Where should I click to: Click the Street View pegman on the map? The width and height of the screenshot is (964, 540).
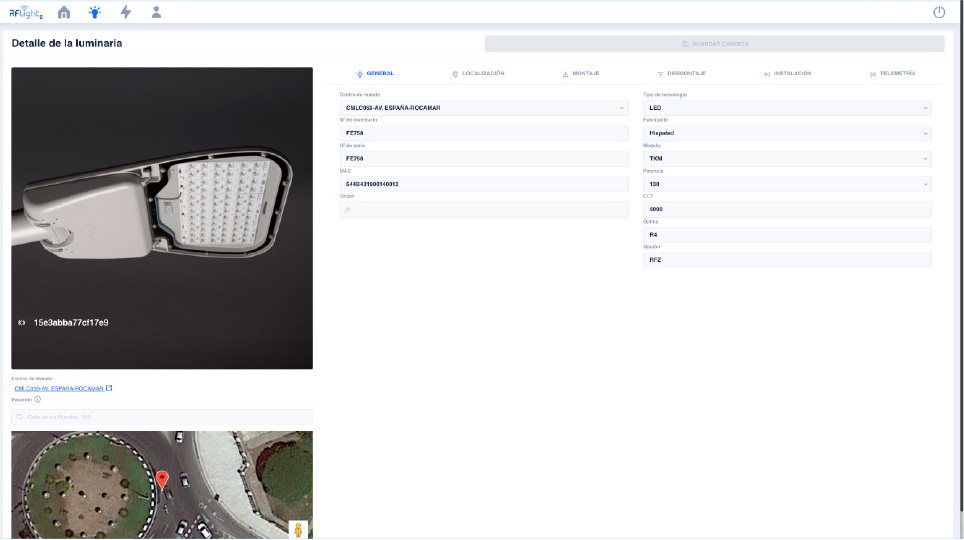[298, 530]
